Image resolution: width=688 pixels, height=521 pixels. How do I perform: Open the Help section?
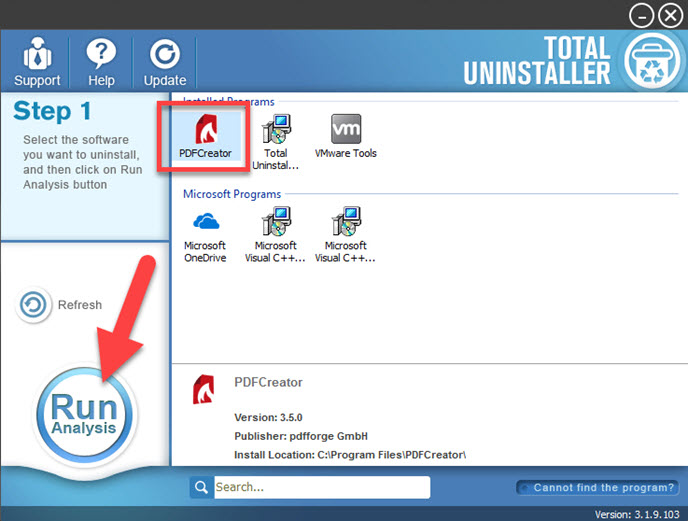101,61
